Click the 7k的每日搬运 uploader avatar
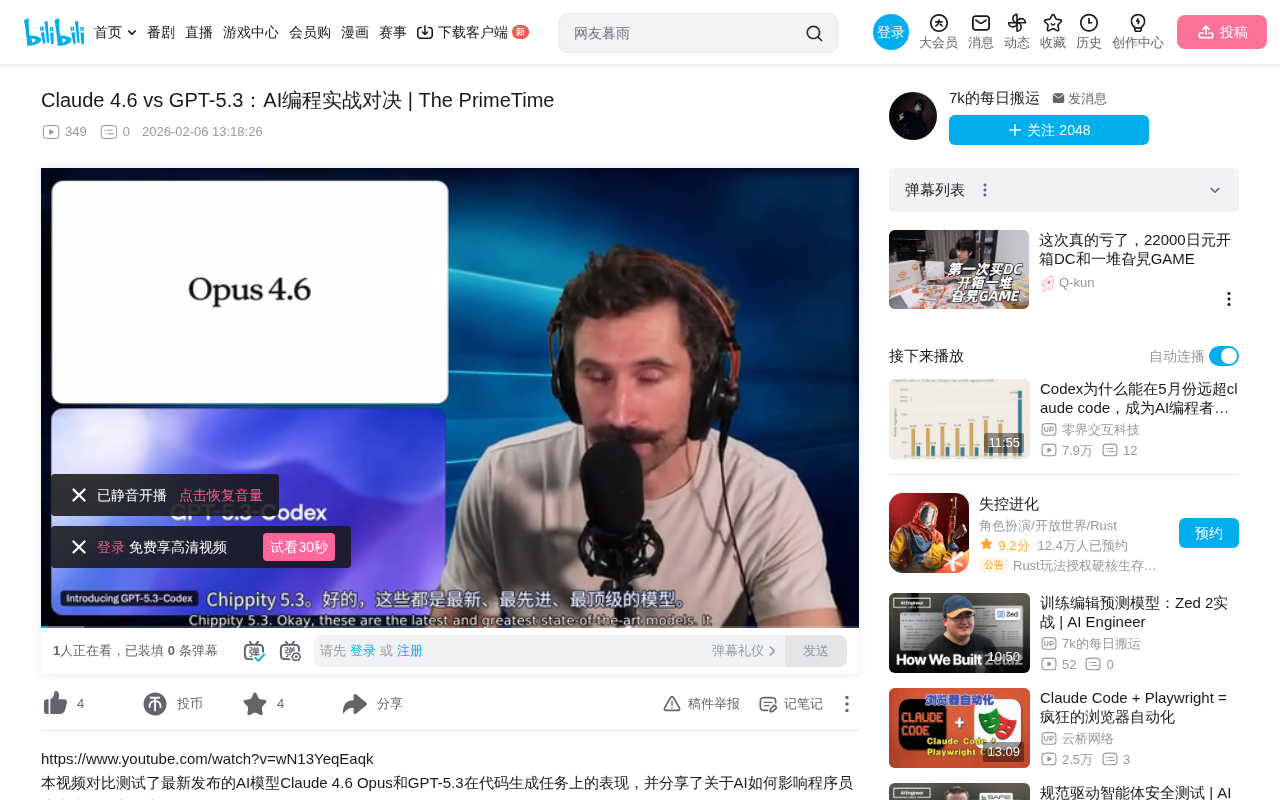Viewport: 1280px width, 800px height. pos(913,116)
